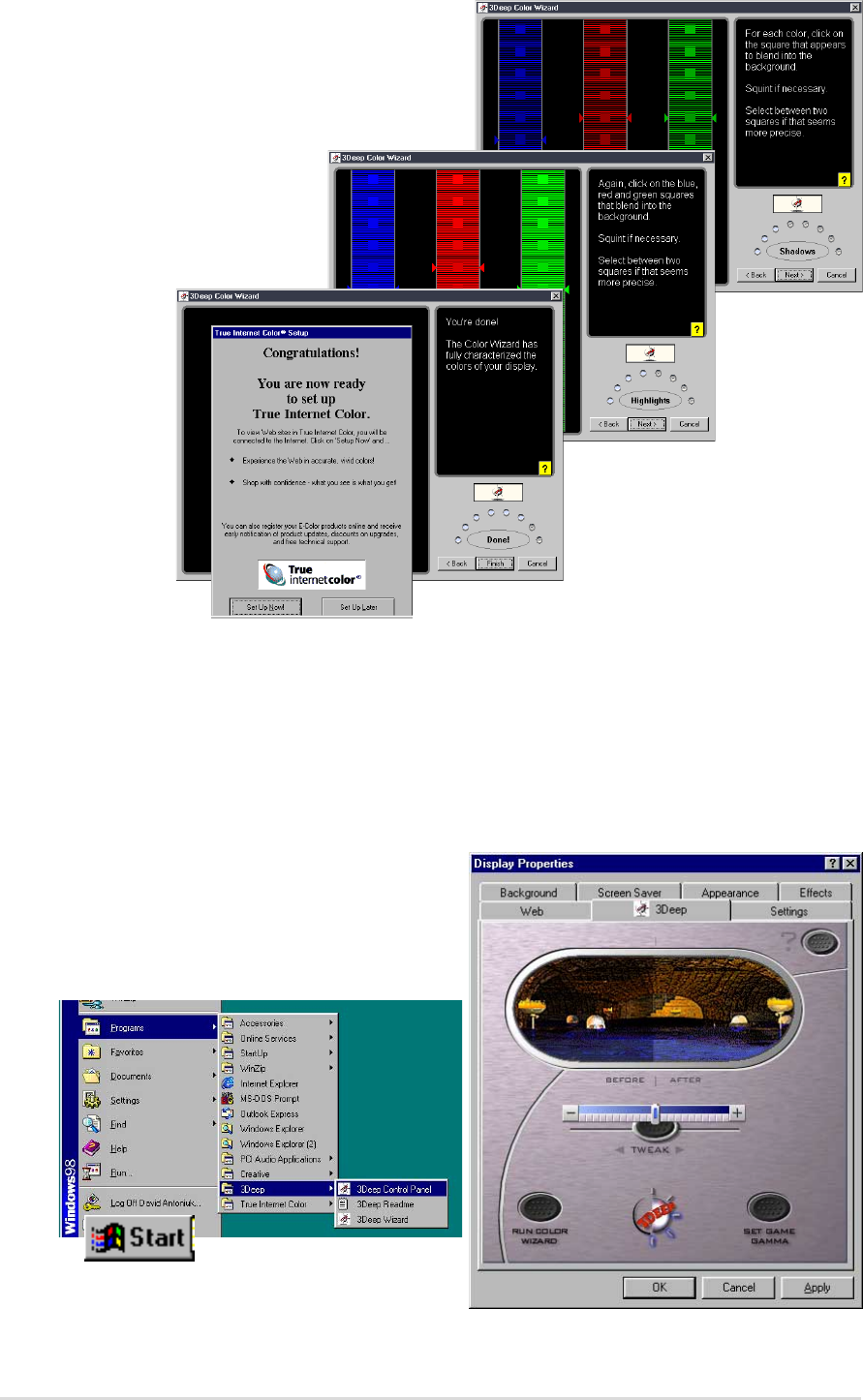Switch to the Background tab
Viewport: 863px width, 1400px height.
pyautogui.click(x=529, y=893)
